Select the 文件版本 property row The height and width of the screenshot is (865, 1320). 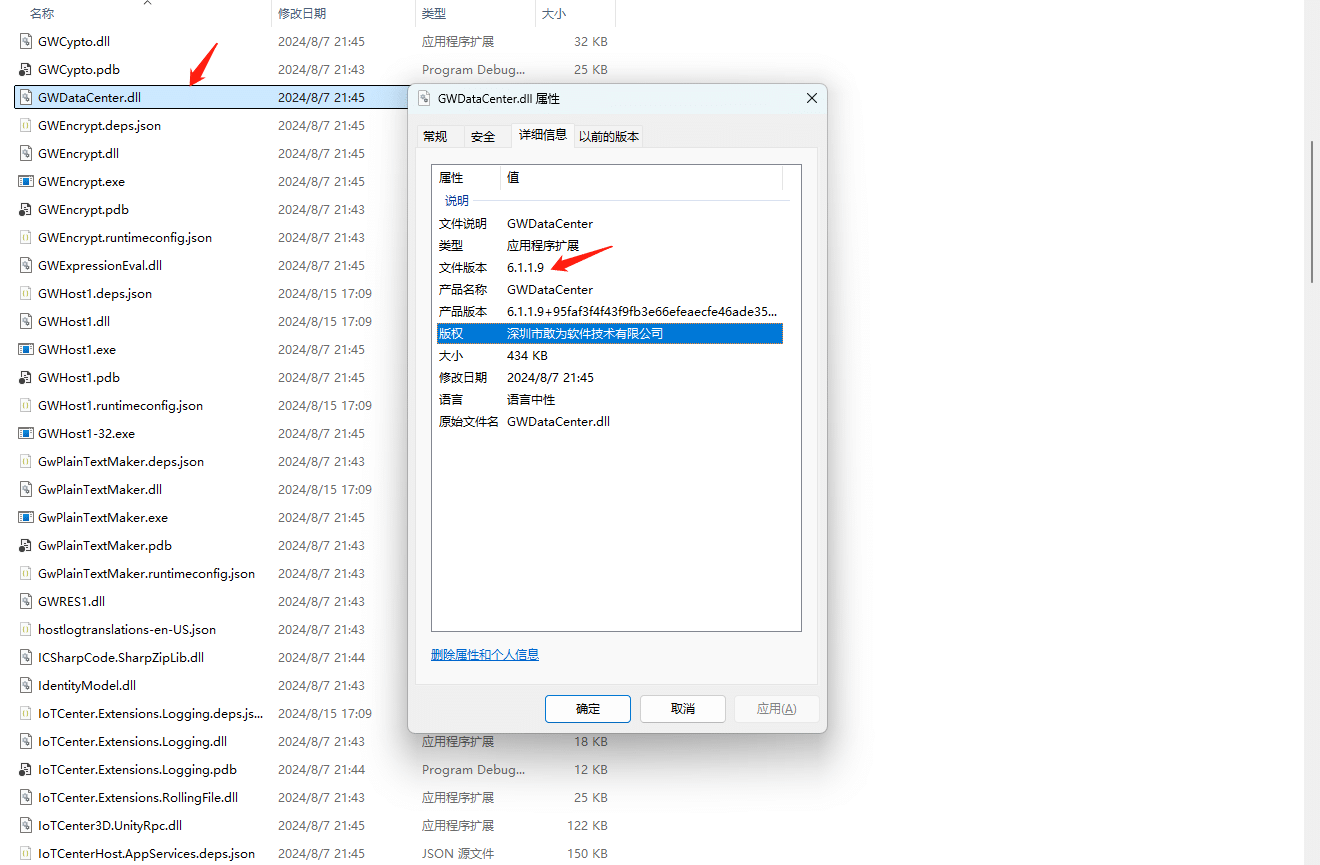608,268
